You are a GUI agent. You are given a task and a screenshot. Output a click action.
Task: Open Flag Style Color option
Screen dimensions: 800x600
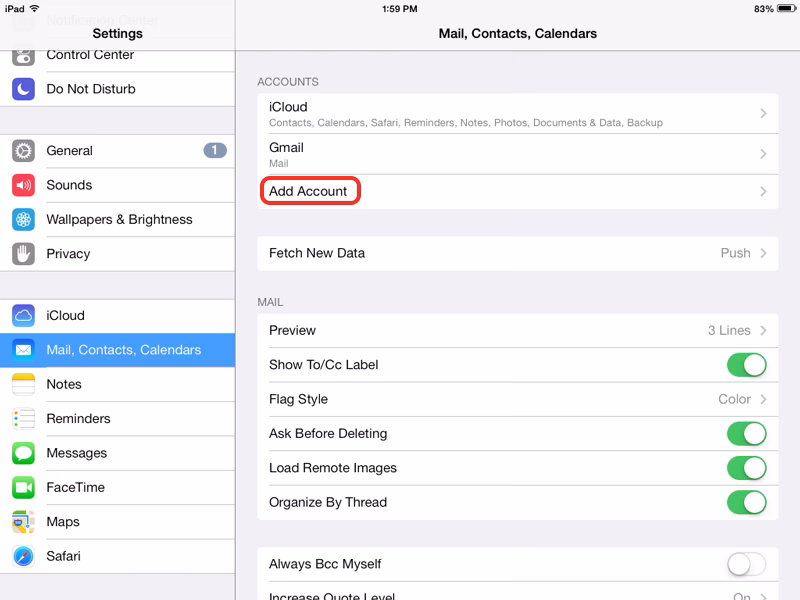(x=517, y=400)
